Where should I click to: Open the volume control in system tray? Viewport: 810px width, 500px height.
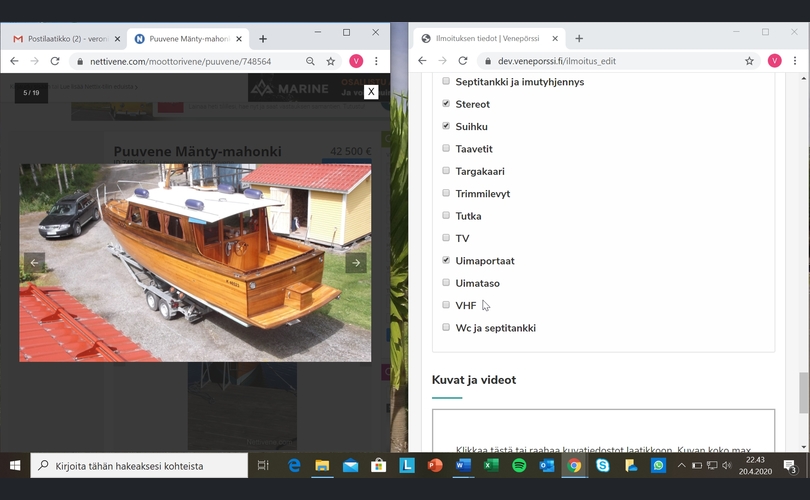(727, 465)
